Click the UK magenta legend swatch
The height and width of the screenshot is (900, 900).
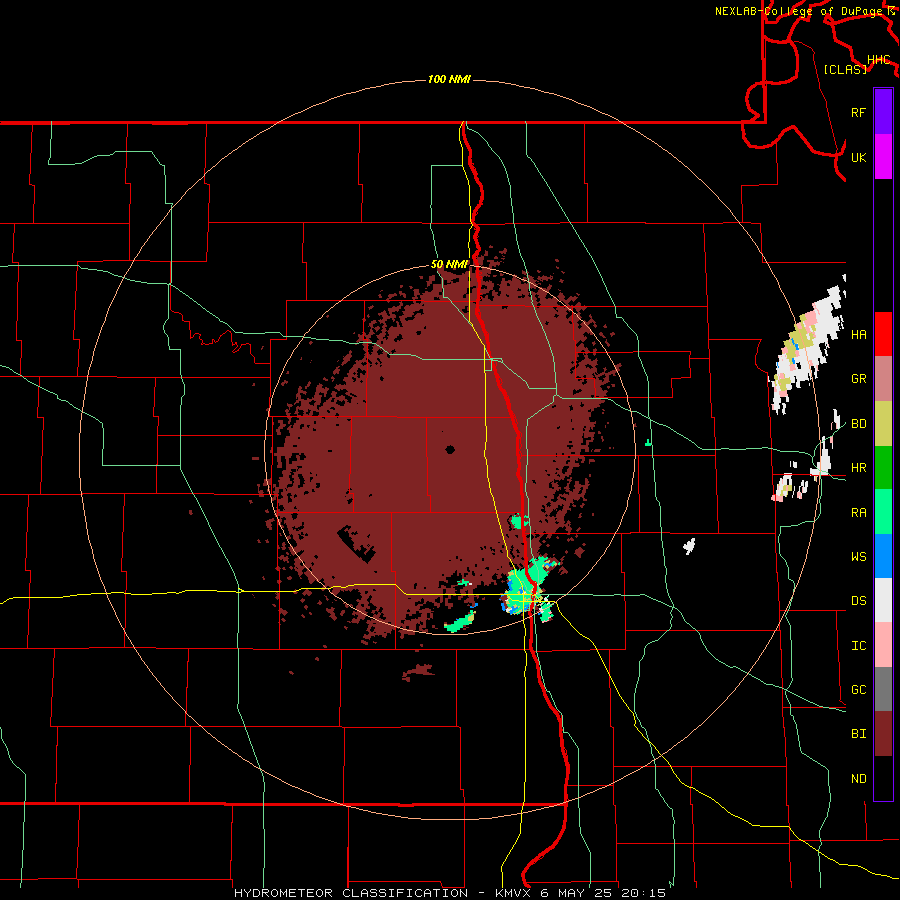[883, 157]
